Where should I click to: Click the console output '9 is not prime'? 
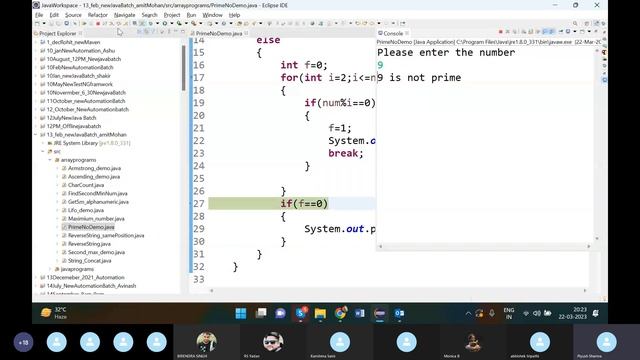click(419, 78)
